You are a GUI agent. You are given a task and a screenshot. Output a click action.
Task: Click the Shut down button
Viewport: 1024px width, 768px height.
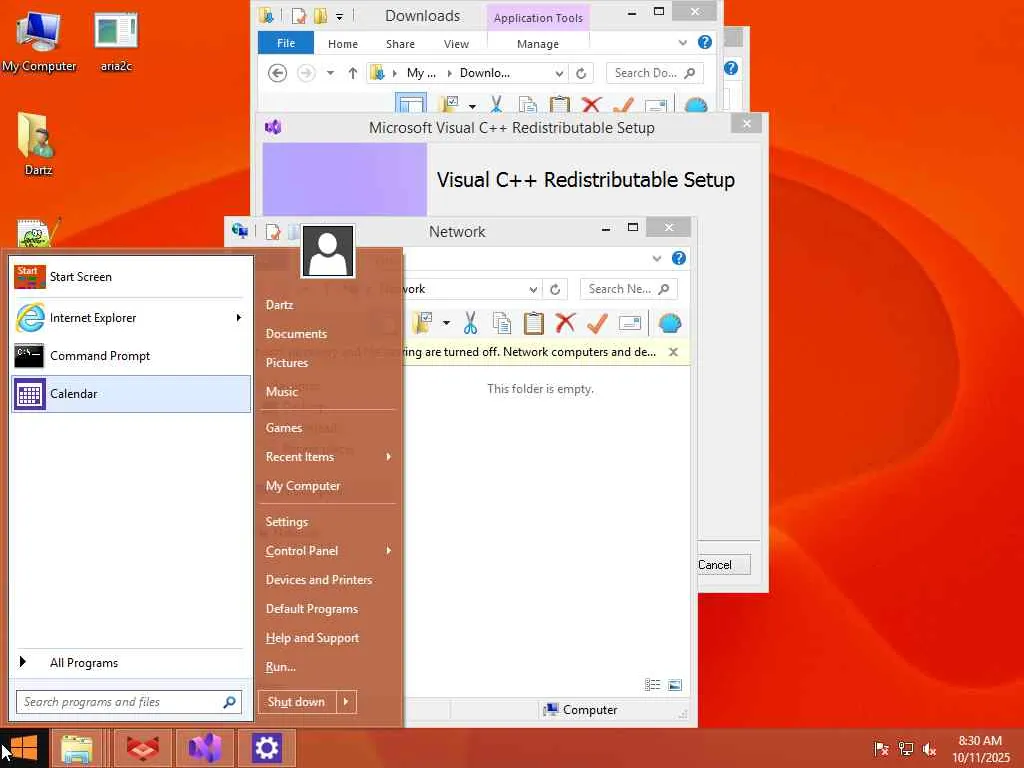296,702
